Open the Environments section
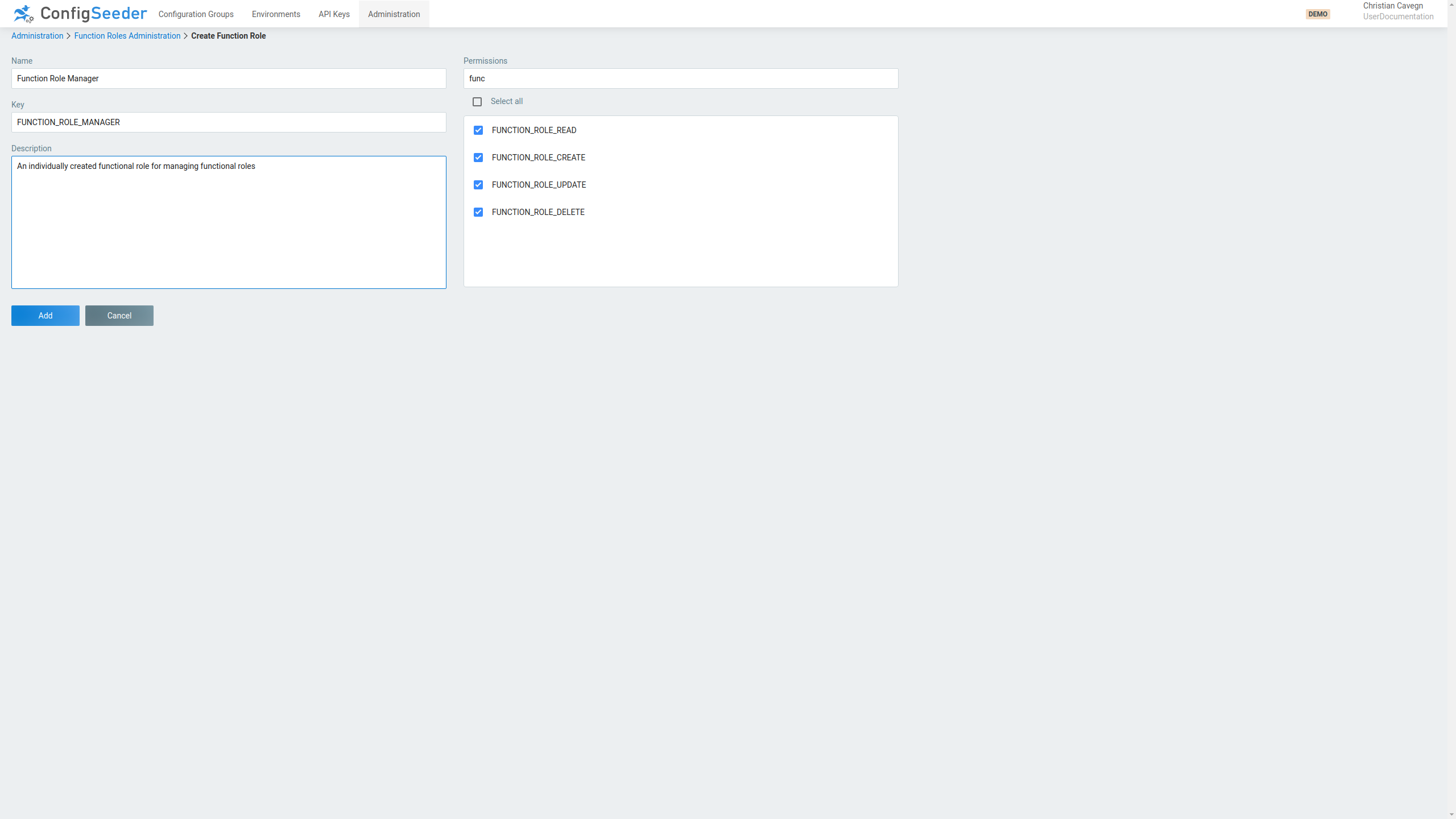Viewport: 1456px width, 819px height. [x=276, y=14]
